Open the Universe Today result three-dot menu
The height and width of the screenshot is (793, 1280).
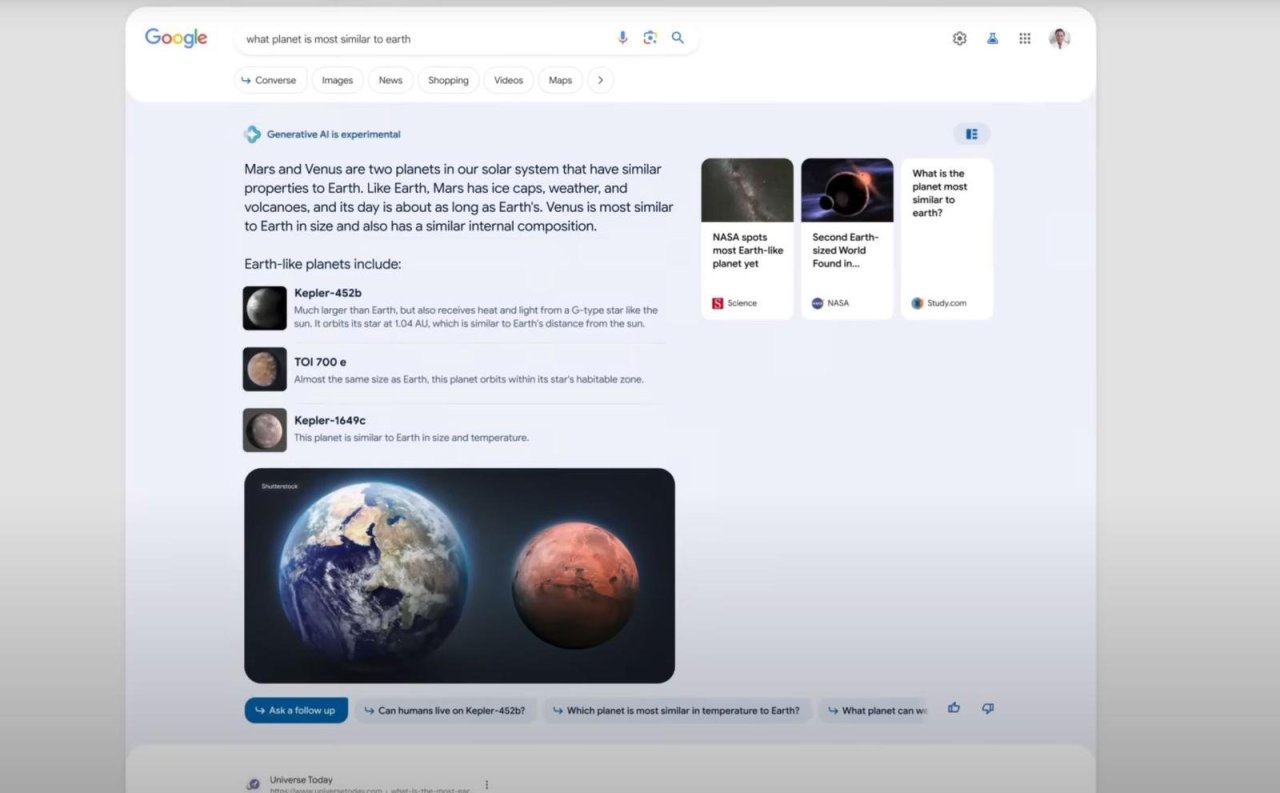487,785
